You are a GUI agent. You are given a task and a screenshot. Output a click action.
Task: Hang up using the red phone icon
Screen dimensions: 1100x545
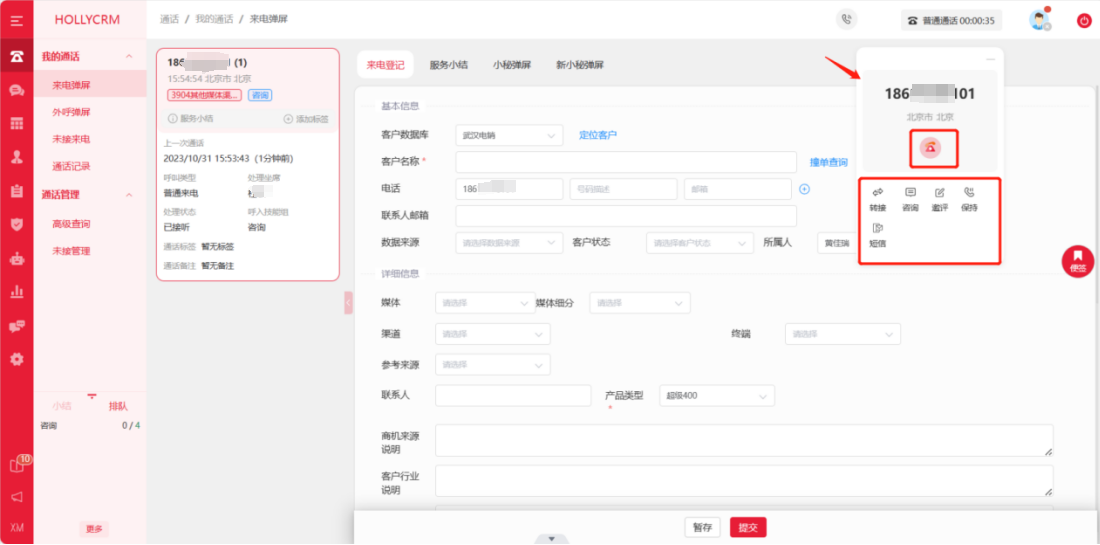(931, 148)
